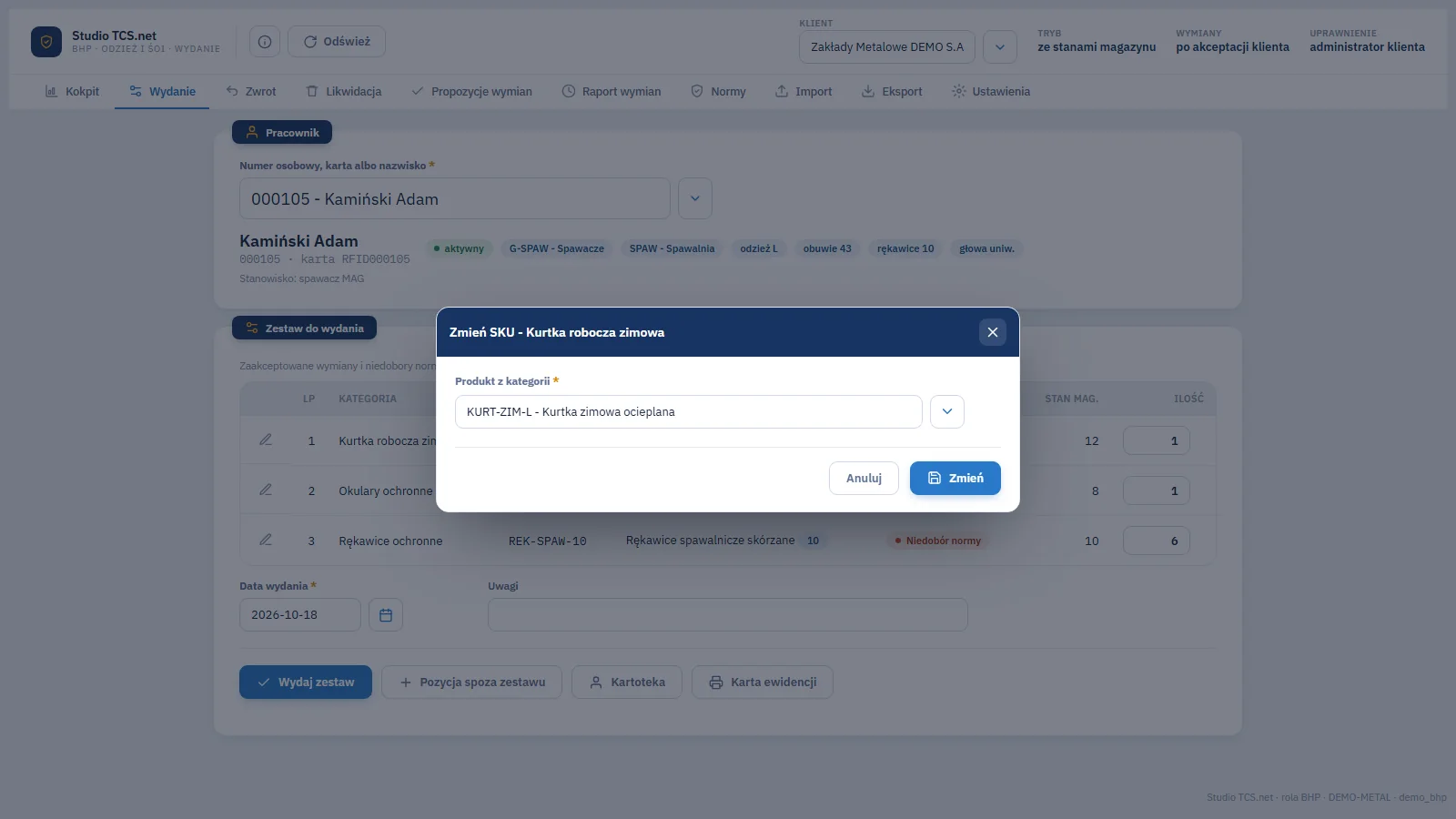
Task: Switch to the Wydanie tab
Action: (162, 92)
